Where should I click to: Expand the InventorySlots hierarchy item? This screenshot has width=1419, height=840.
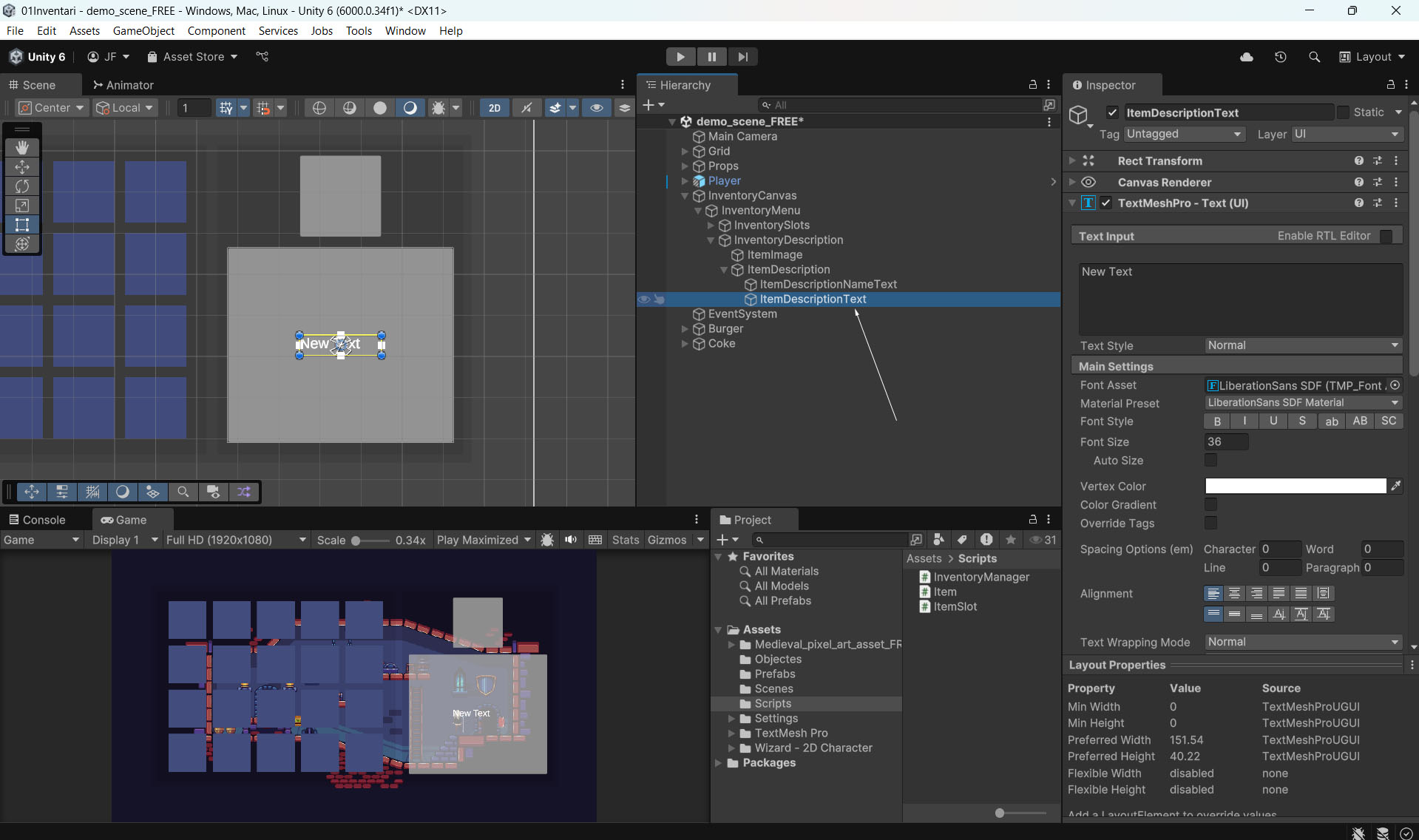(711, 226)
